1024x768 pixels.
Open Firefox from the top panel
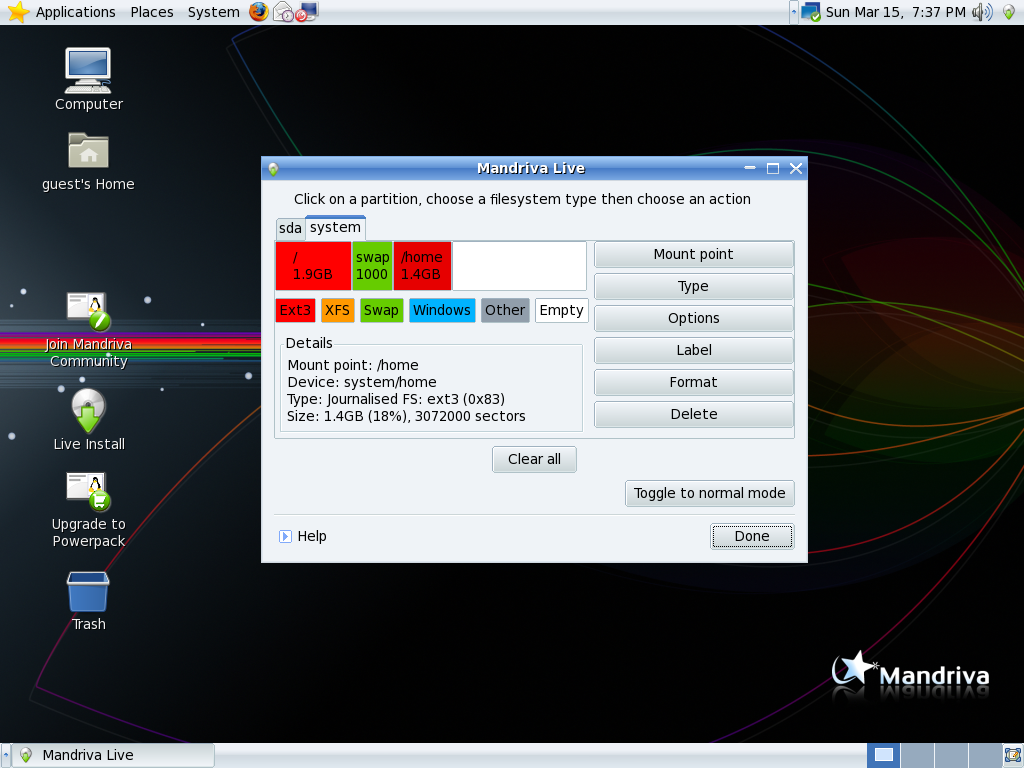point(259,12)
